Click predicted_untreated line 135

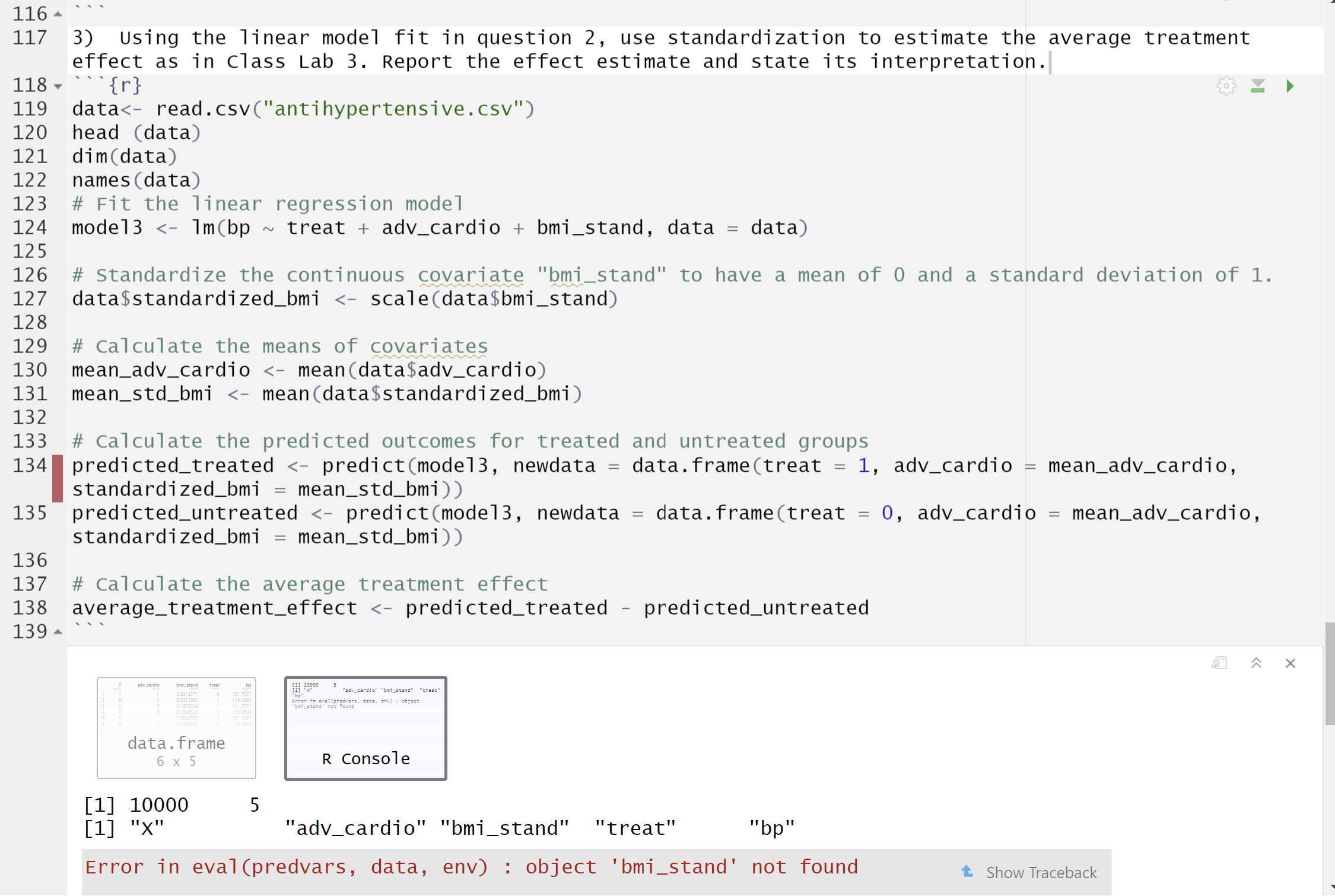666,525
